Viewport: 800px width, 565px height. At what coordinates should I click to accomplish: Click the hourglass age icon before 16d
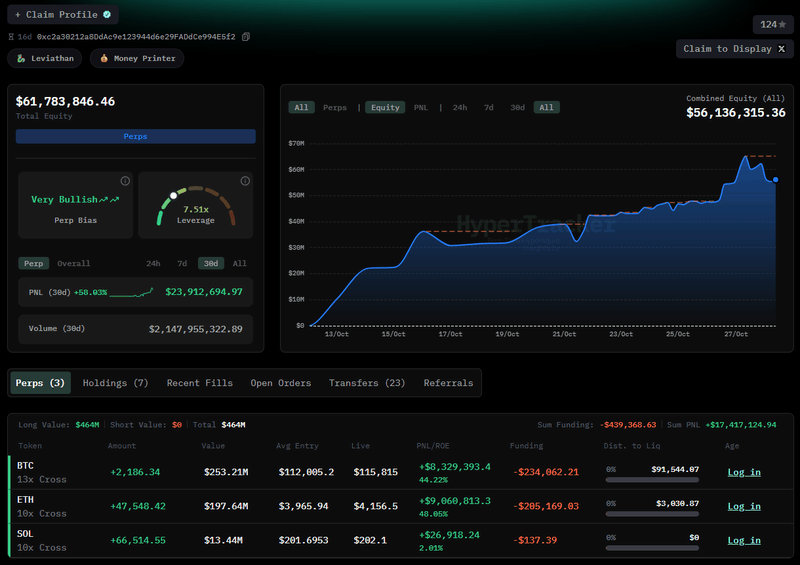tap(11, 37)
